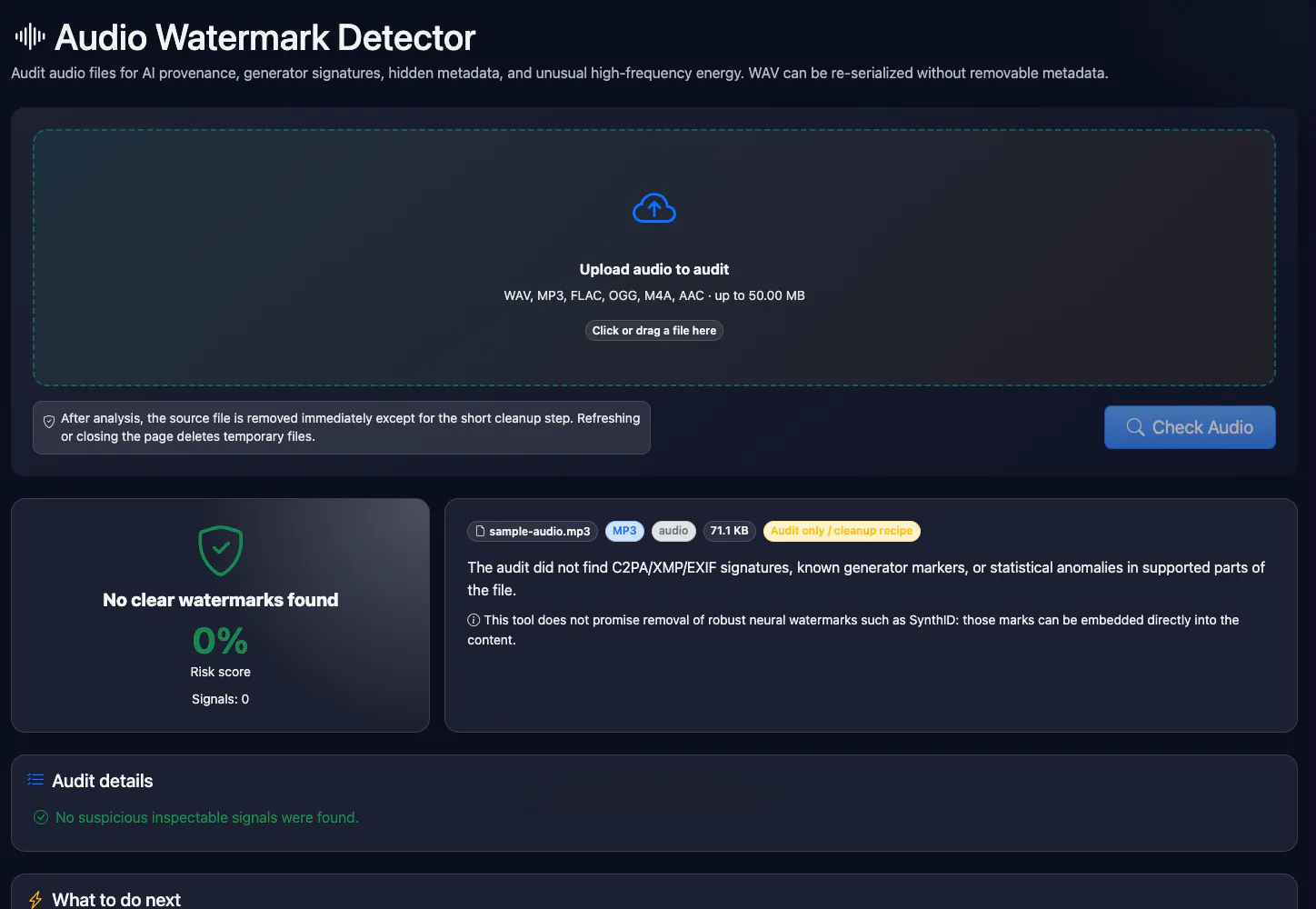Click the 'Audit only / cleanup recipe' badge
Image resolution: width=1316 pixels, height=909 pixels.
click(x=842, y=531)
